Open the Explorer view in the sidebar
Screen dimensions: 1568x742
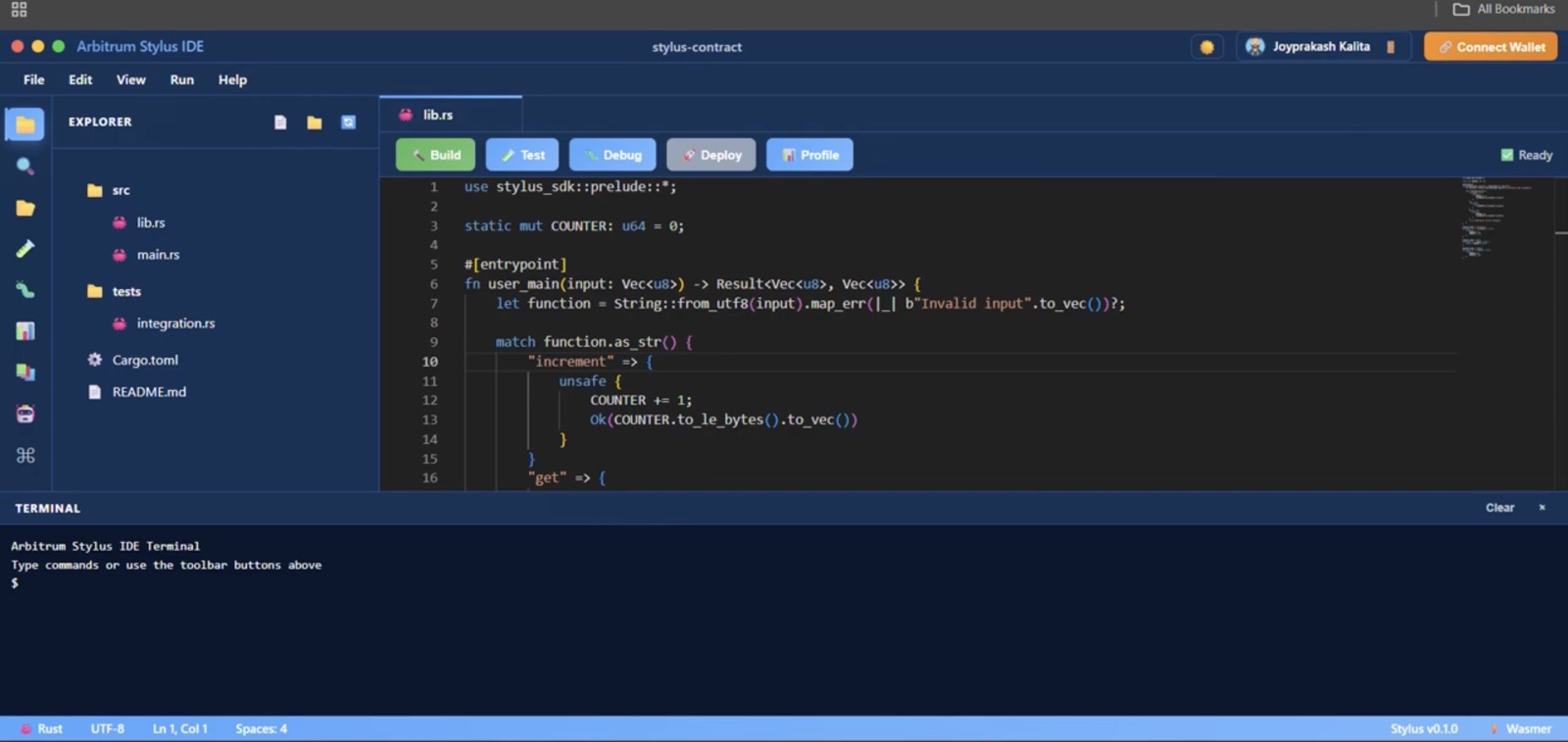pos(24,124)
